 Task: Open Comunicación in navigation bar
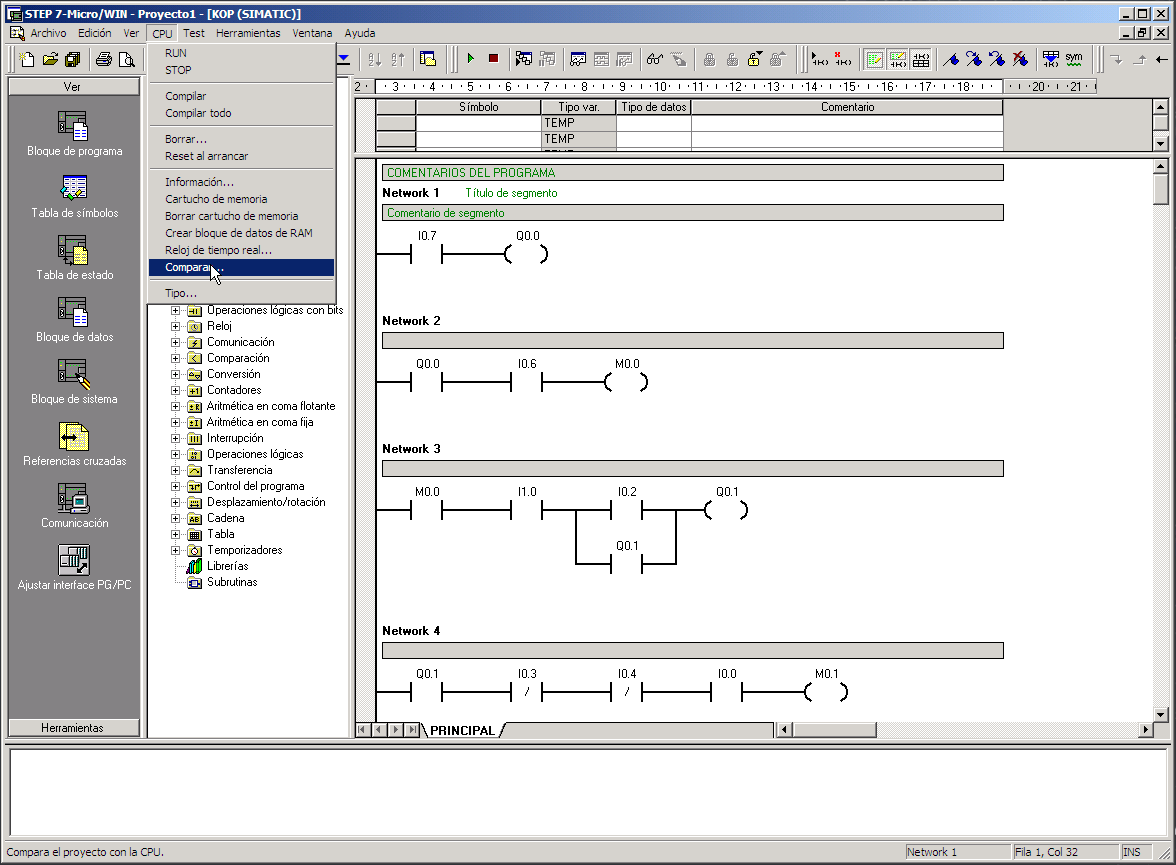pos(74,506)
